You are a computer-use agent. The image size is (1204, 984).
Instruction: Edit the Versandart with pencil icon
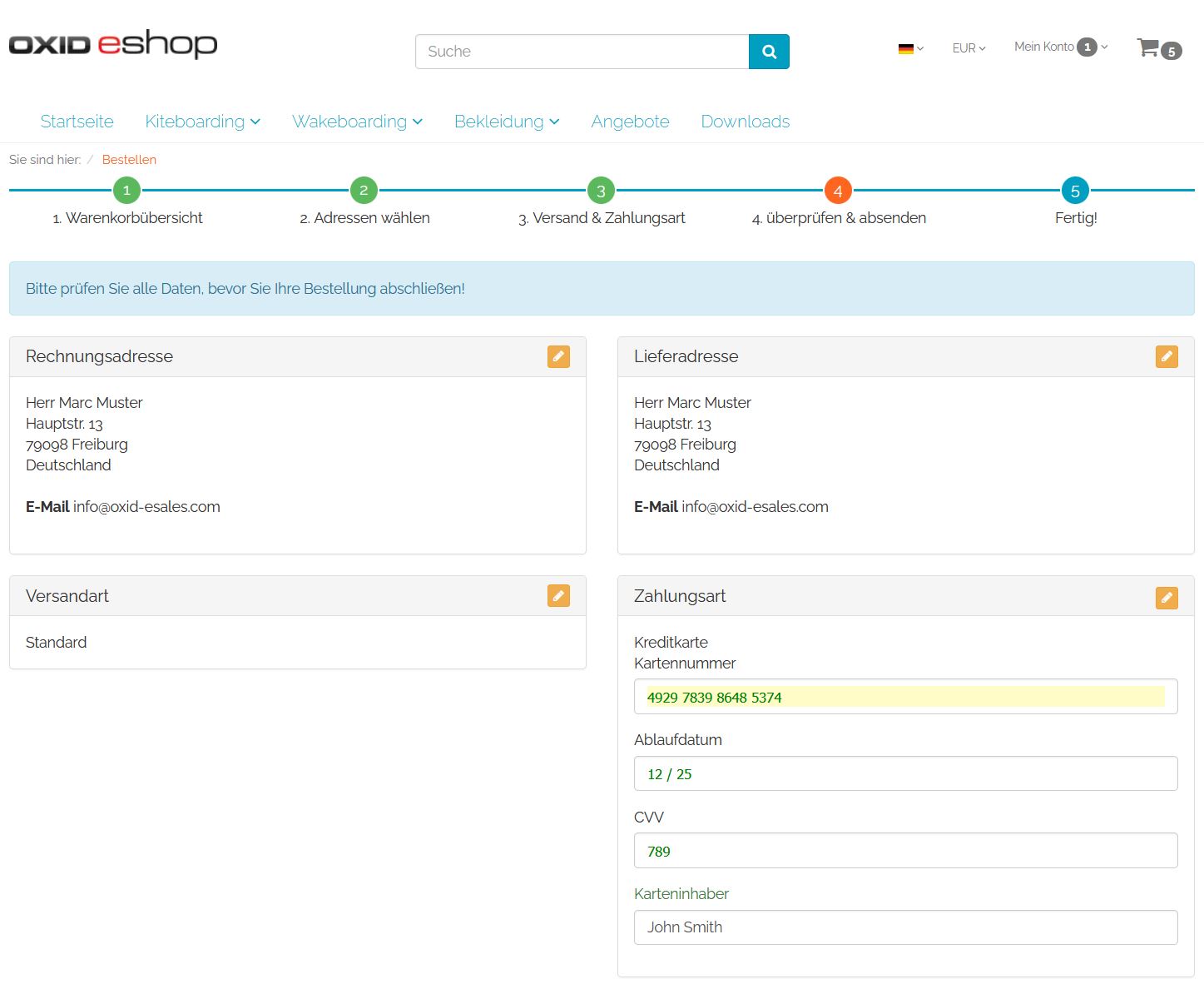[558, 596]
